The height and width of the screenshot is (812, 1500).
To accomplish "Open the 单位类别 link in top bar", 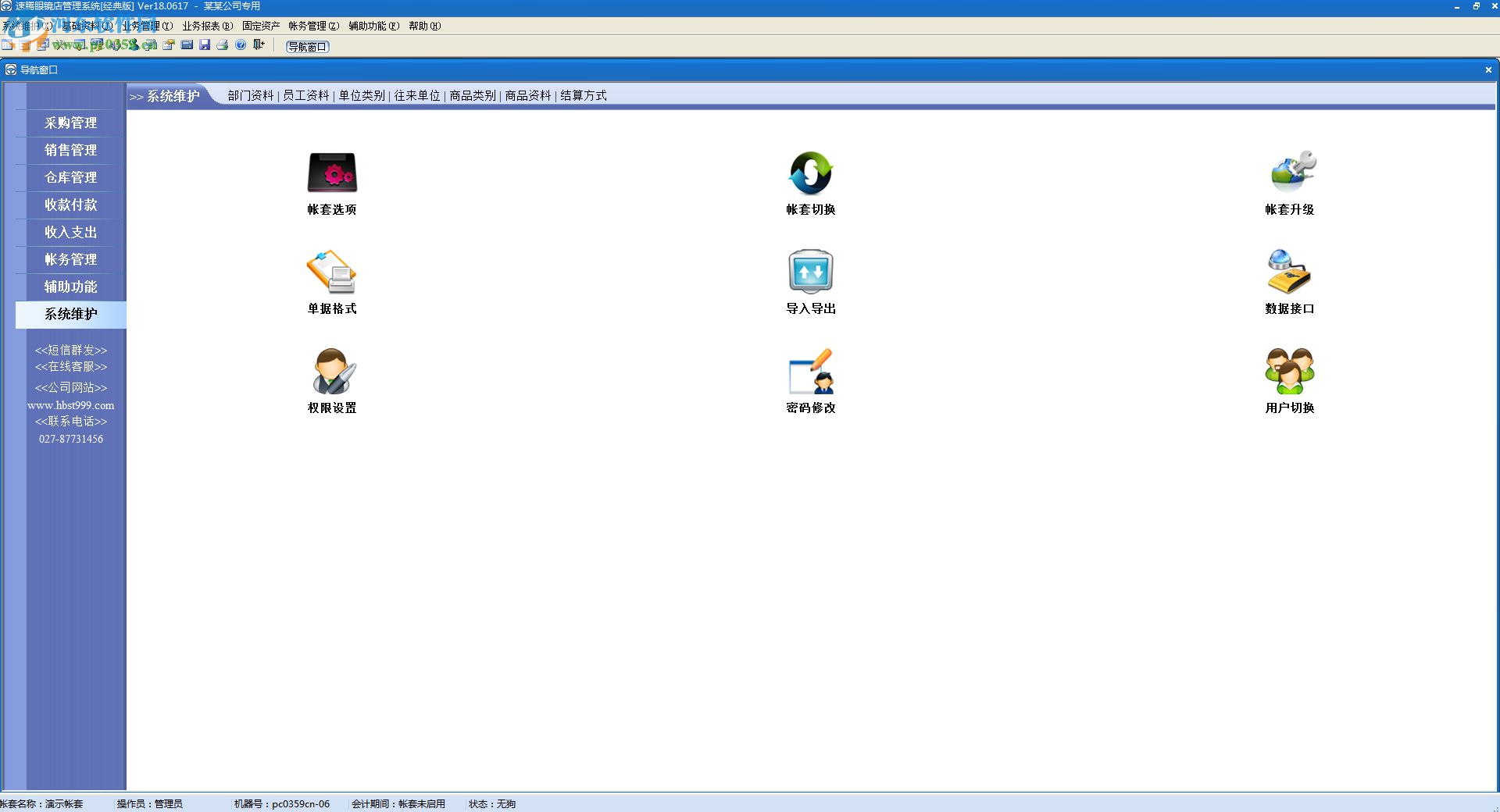I will (x=362, y=95).
